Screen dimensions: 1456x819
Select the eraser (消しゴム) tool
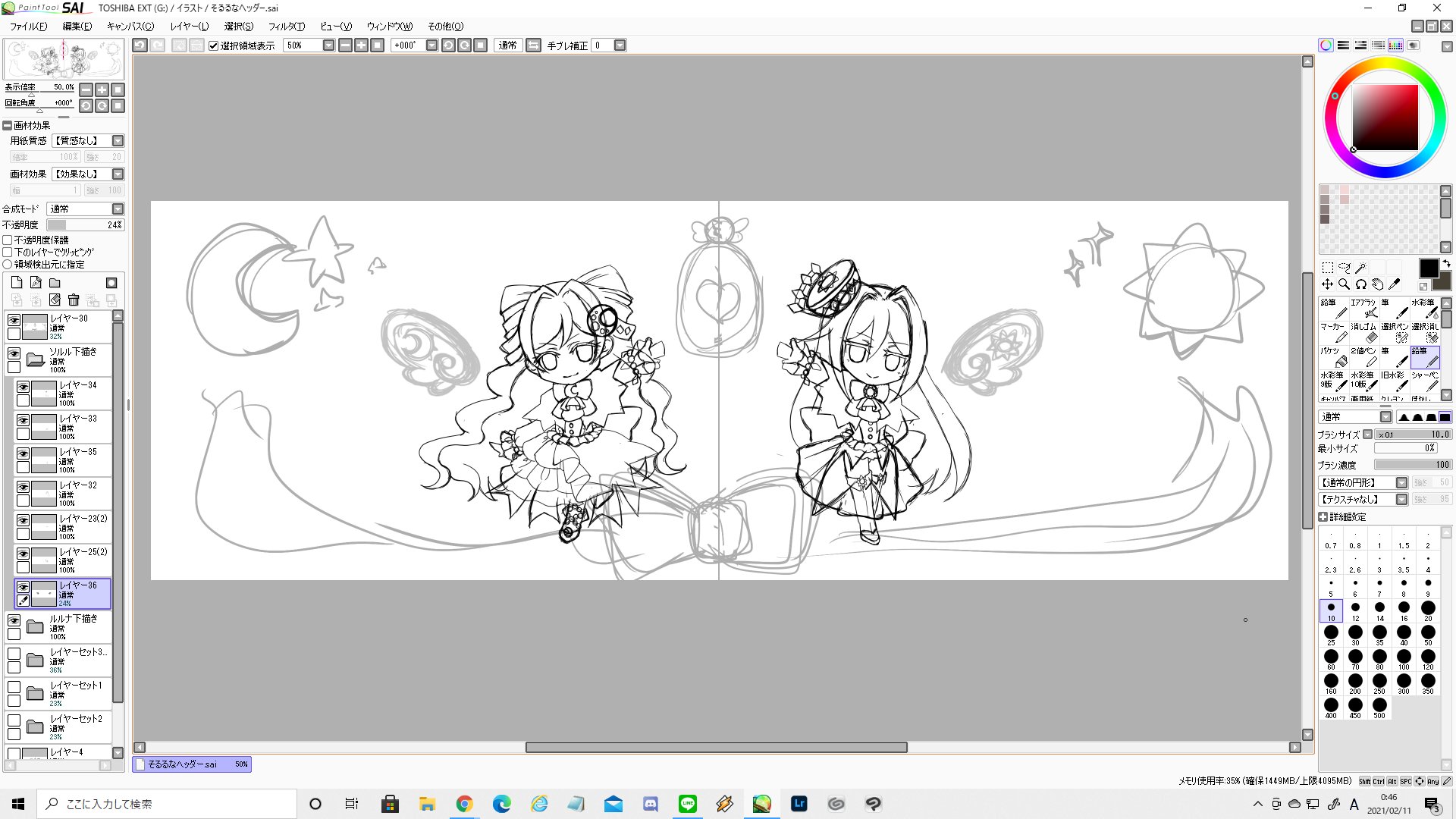1363,332
